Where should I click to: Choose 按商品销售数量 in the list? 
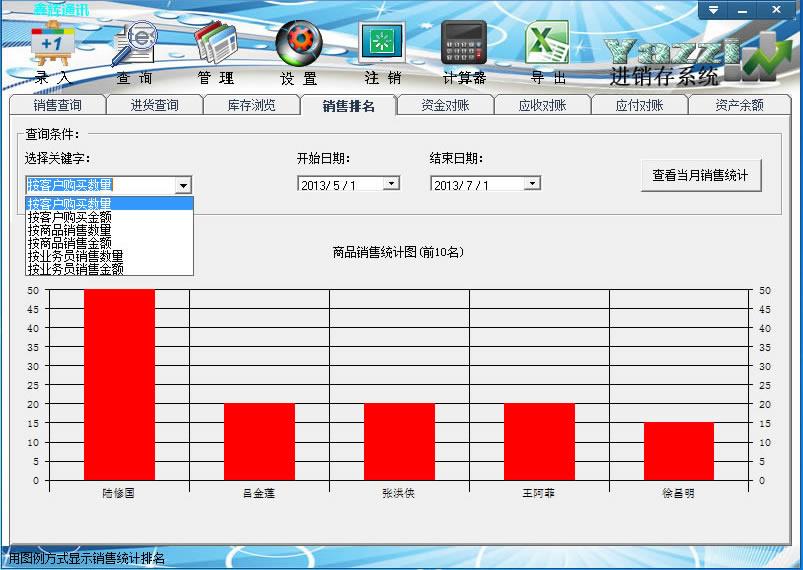[x=110, y=230]
